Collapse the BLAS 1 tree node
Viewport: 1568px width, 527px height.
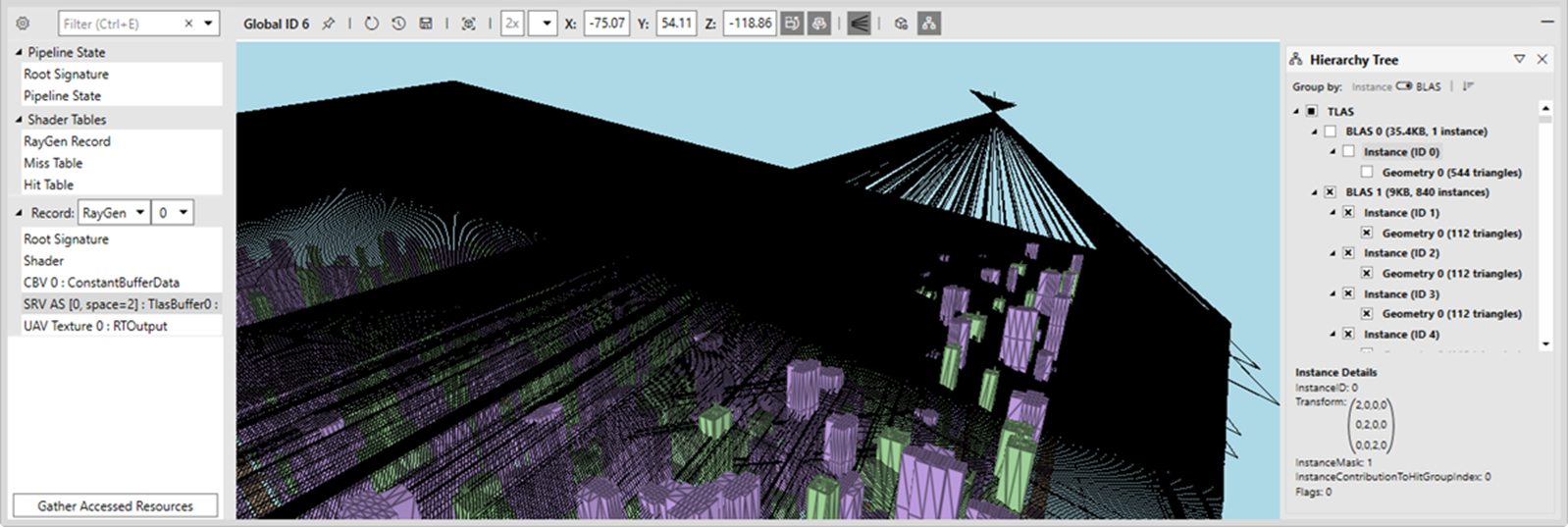pos(1315,192)
